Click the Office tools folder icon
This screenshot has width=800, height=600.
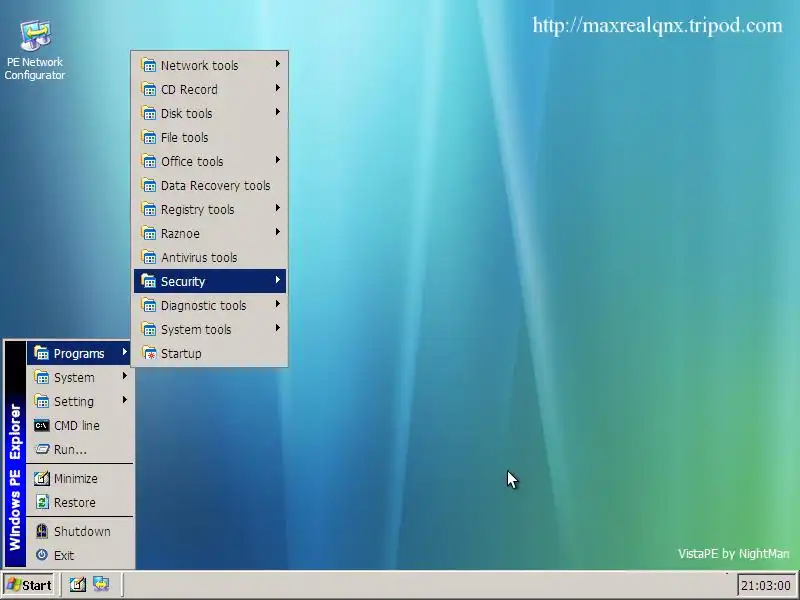[x=148, y=161]
